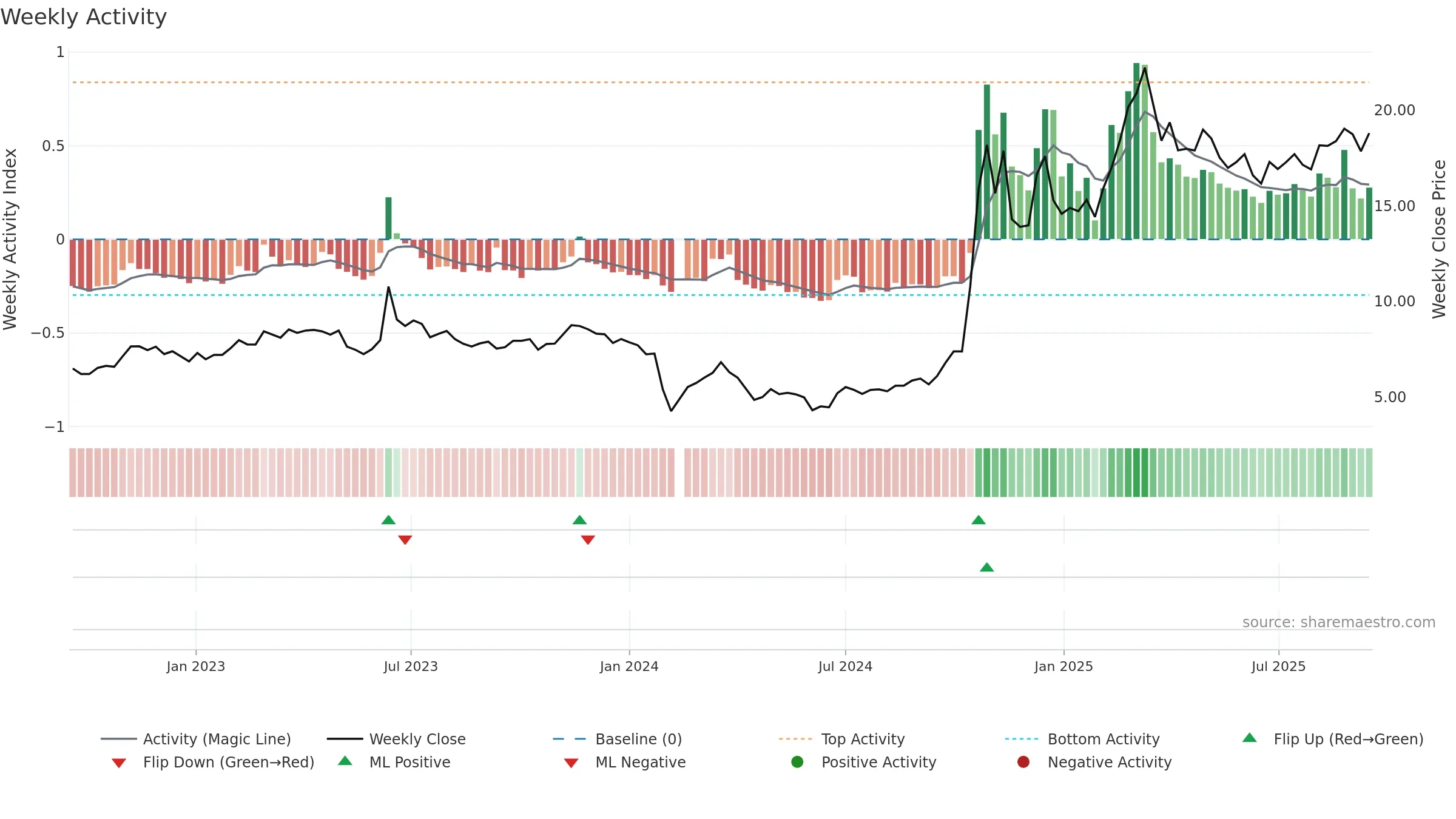Click the cyan dotted Bottom Activity line

(x=721, y=295)
